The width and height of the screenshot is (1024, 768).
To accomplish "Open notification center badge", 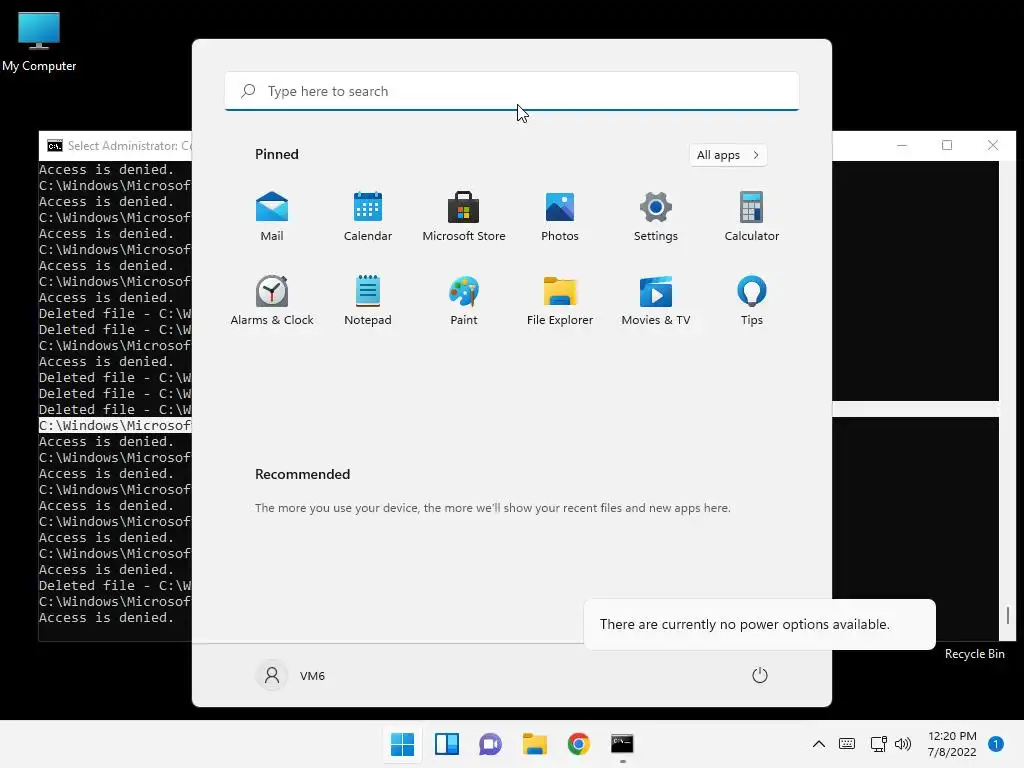I will click(x=996, y=743).
